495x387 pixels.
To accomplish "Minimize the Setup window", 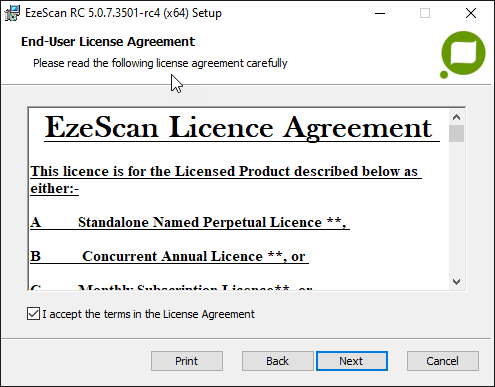I will 380,13.
